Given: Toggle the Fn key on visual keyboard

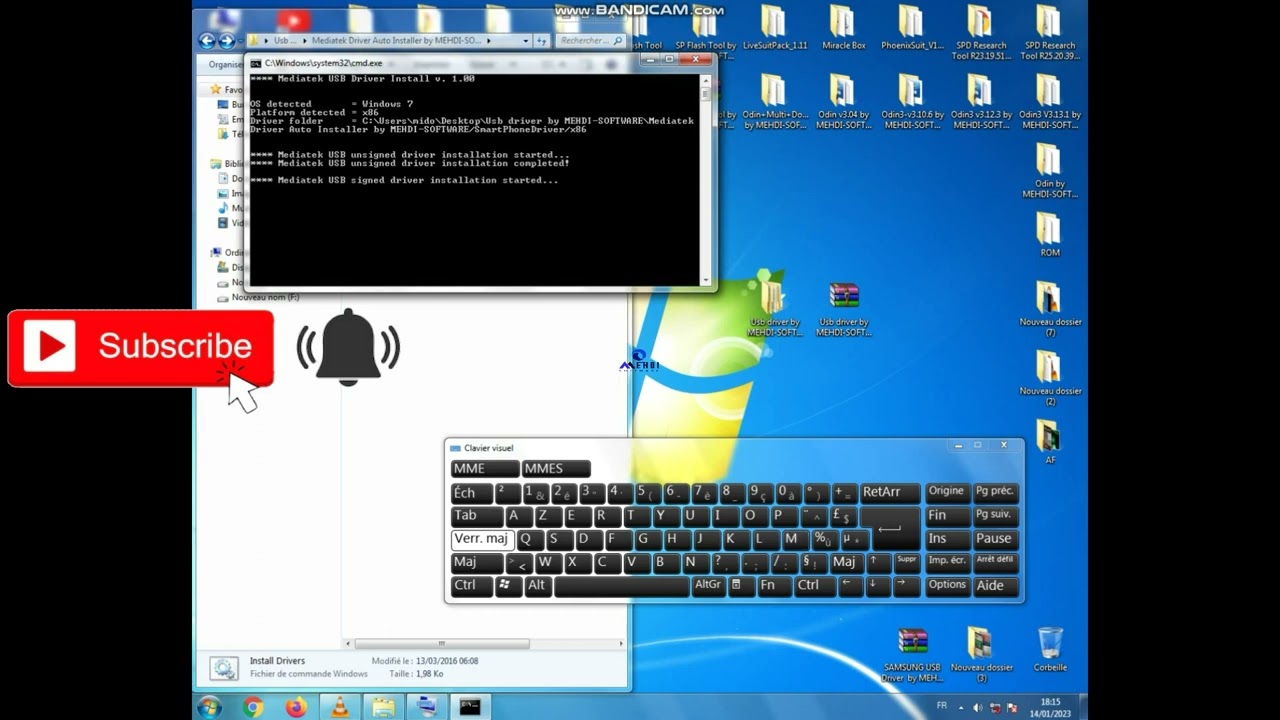Looking at the screenshot, I should [x=774, y=586].
